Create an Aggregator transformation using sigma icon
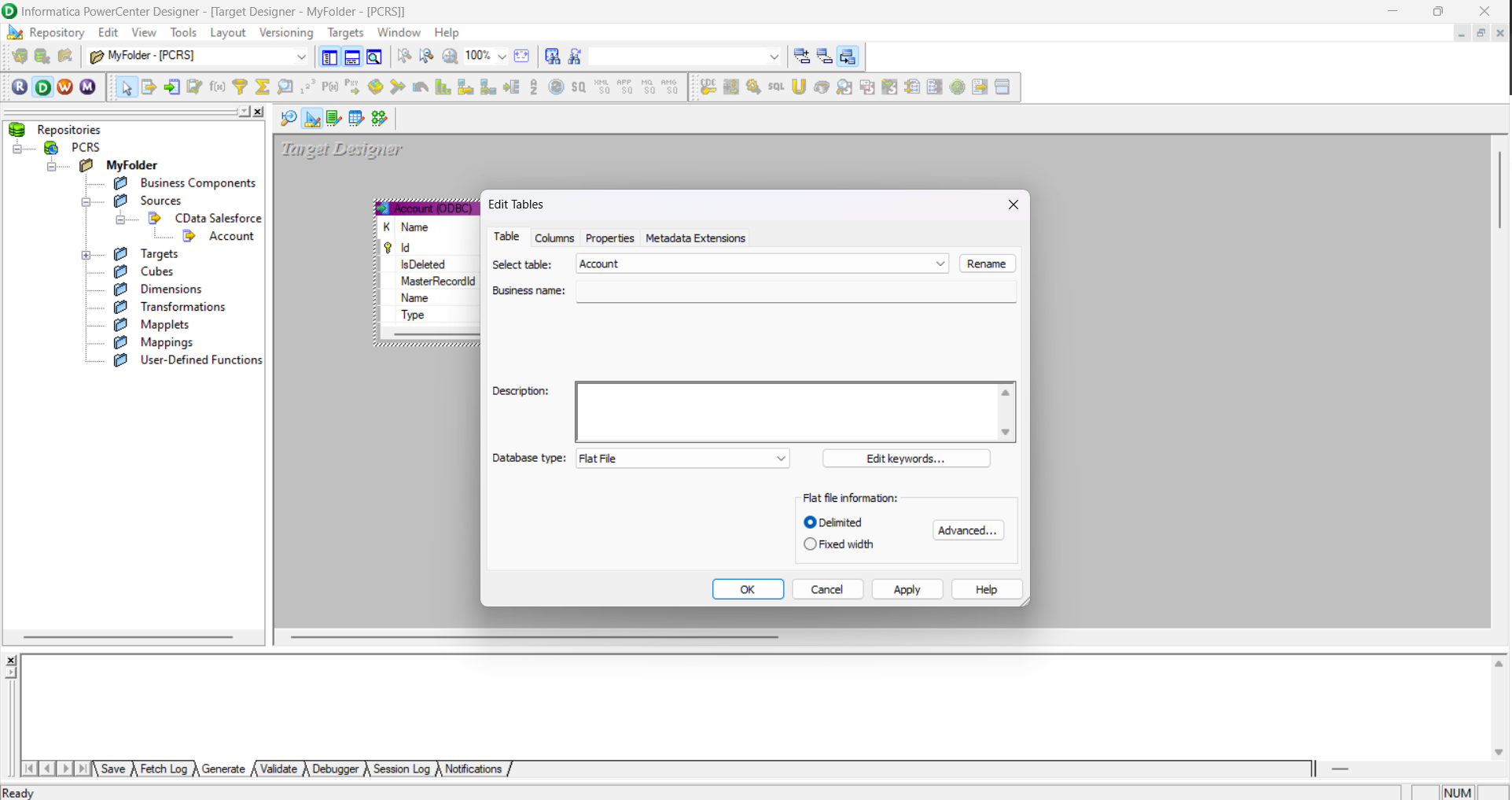Viewport: 1512px width, 800px height. tap(262, 87)
